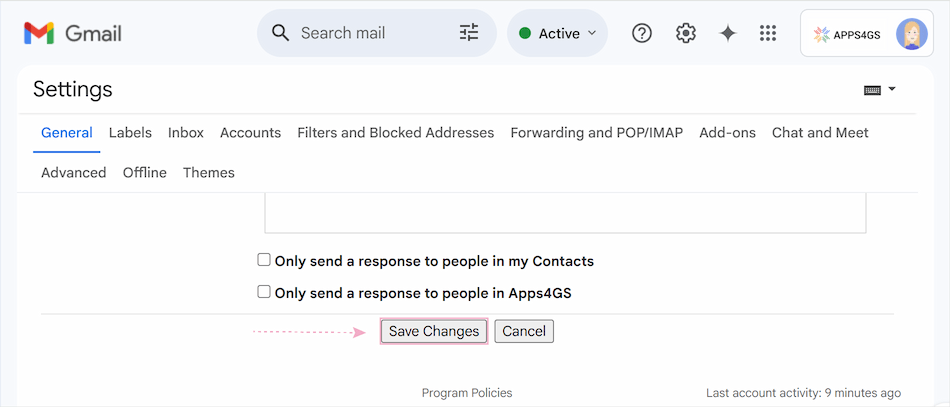Expand the Active status dropdown
This screenshot has height=407, width=950.
557,33
